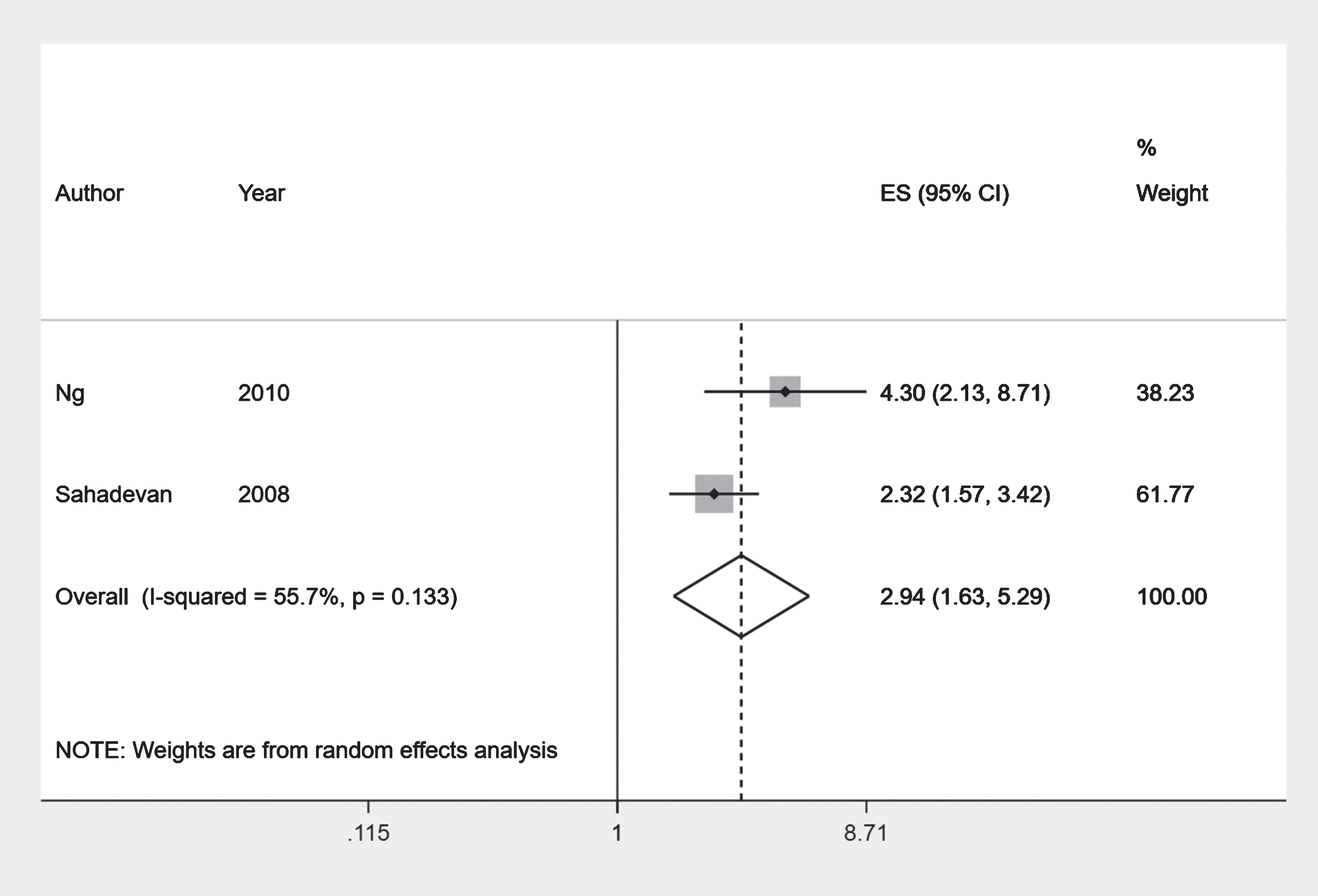
Task: Select the Sahadevan author label
Action: [113, 495]
